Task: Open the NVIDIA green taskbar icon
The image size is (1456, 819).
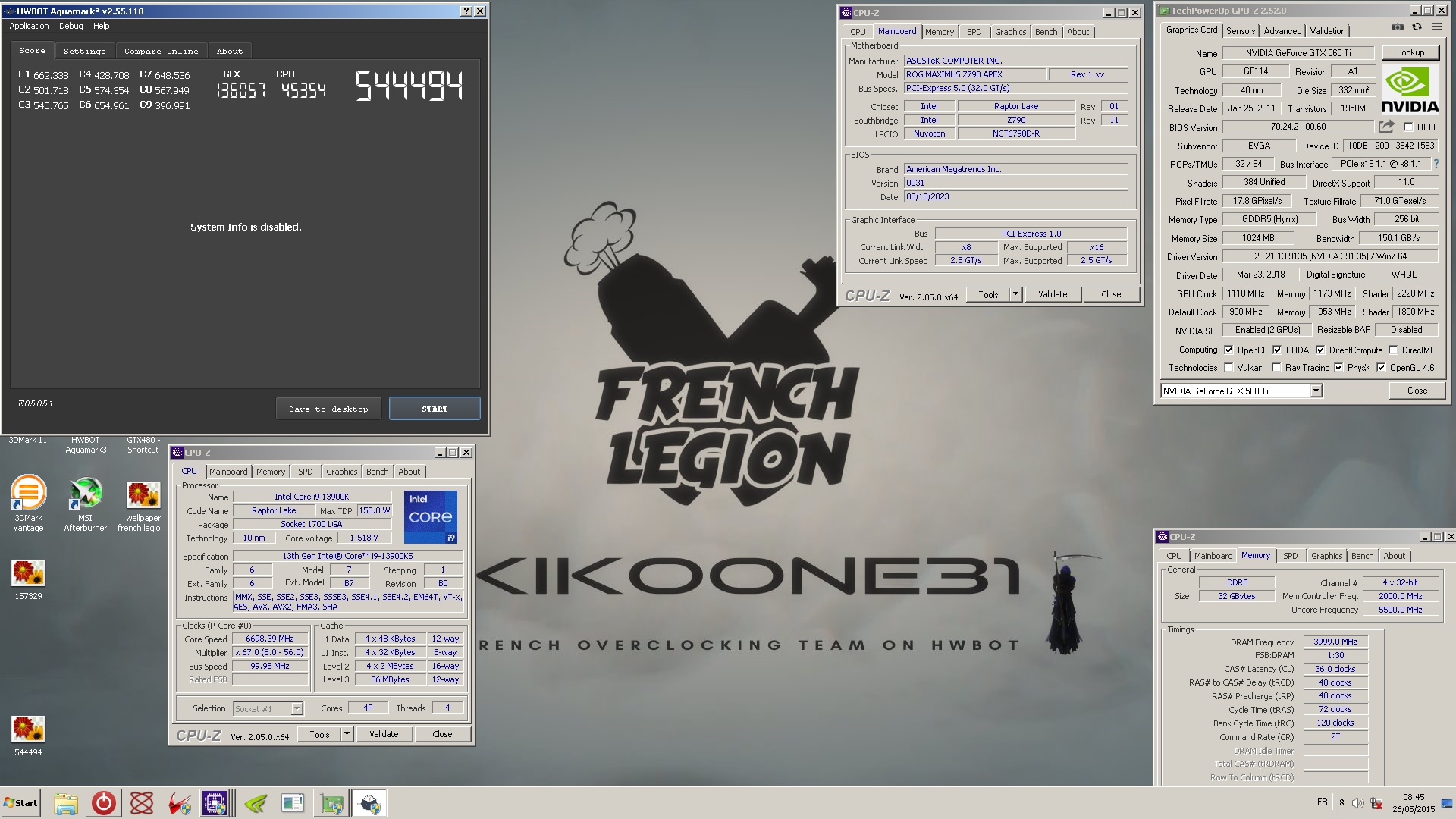Action: click(x=256, y=803)
